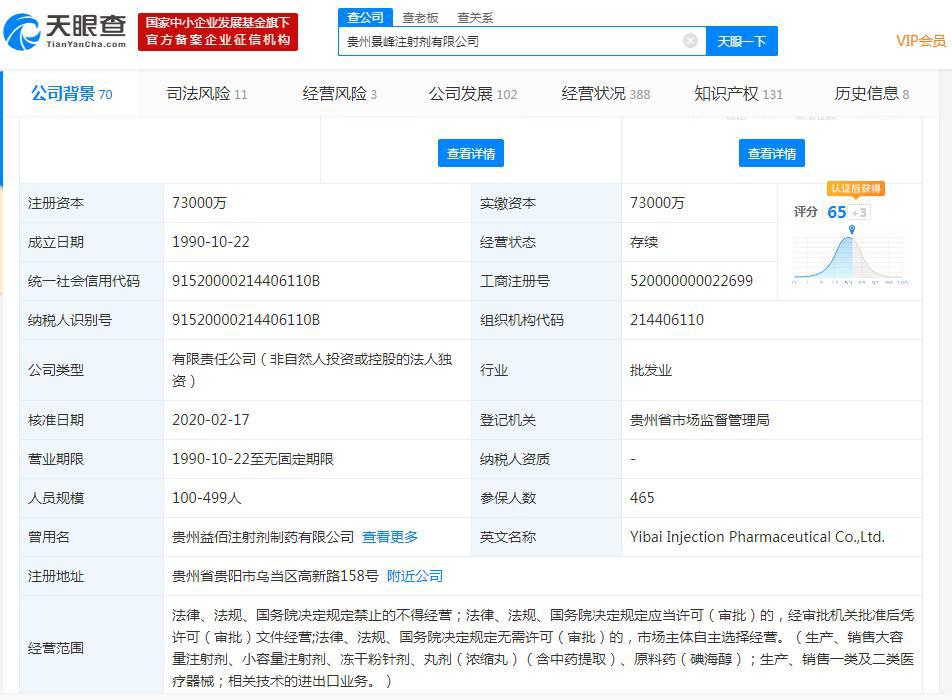Click the paid-in capital value next to 实缴资本
Screen dimensions: 952x700
tap(657, 203)
